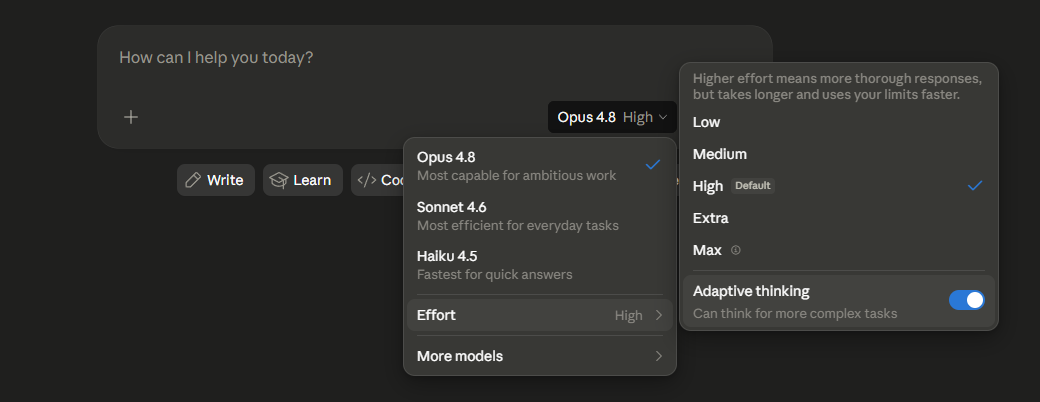Toggle Adaptive thinking switch
This screenshot has height=402, width=1040.
(966, 300)
